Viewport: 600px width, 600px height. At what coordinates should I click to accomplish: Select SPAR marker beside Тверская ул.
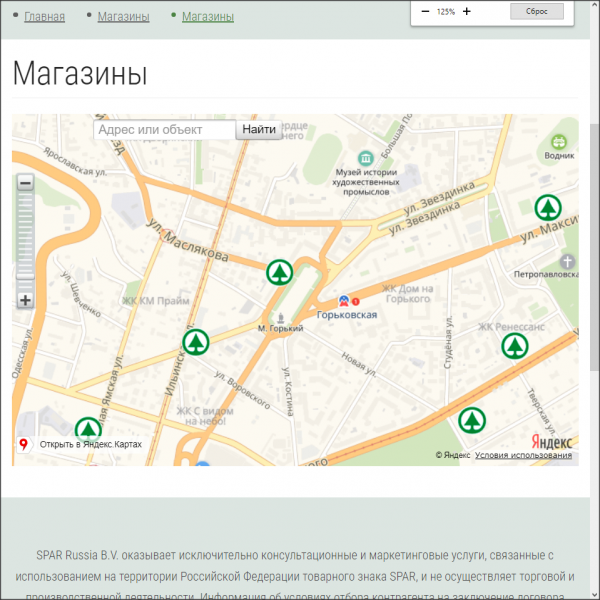(x=472, y=420)
